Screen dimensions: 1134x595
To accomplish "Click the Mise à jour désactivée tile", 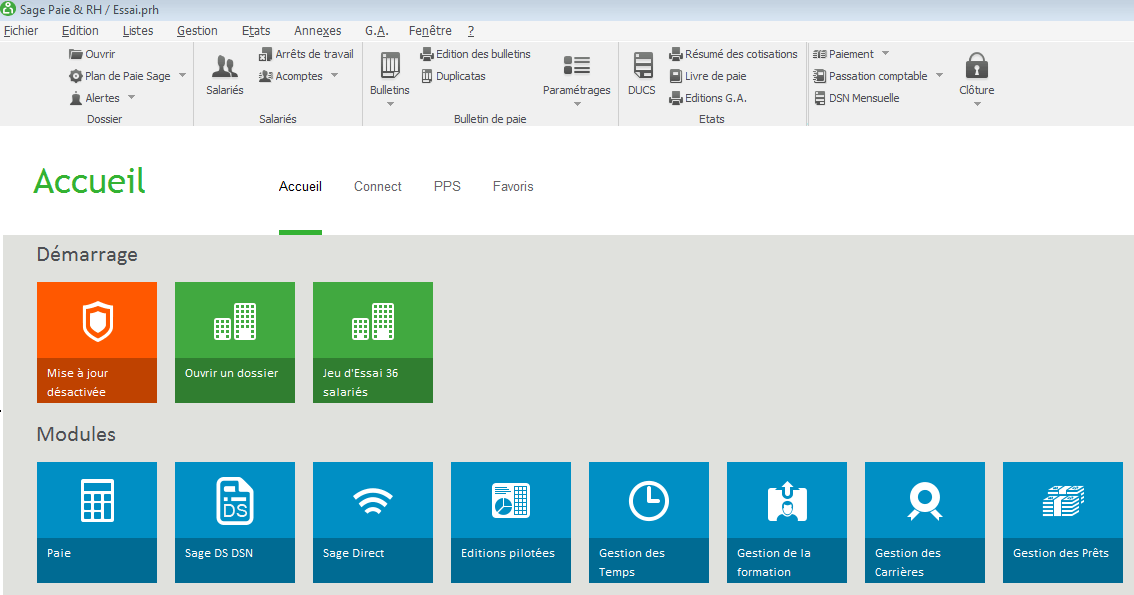I will coord(97,341).
